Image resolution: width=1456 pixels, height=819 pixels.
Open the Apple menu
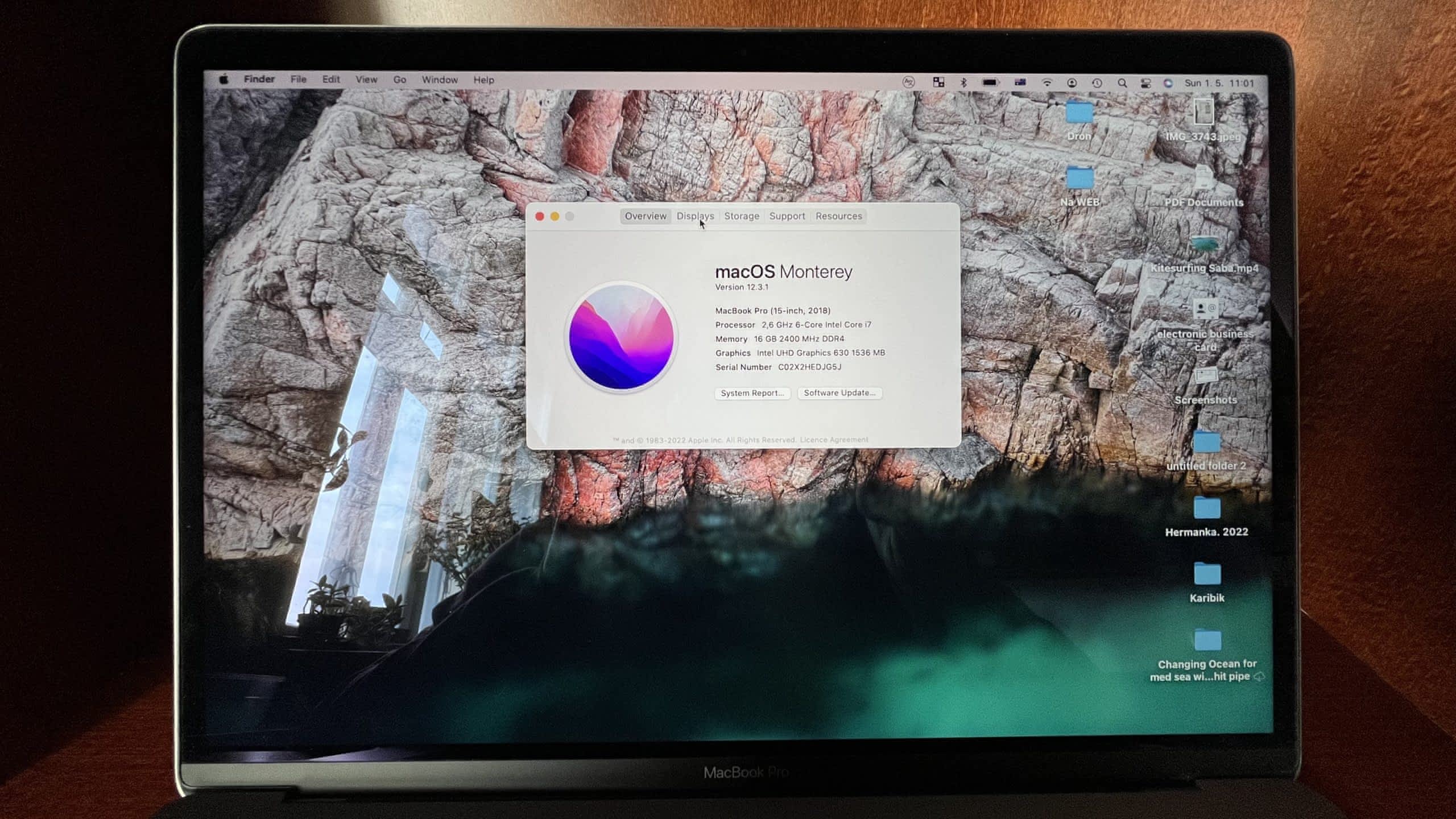[x=224, y=80]
